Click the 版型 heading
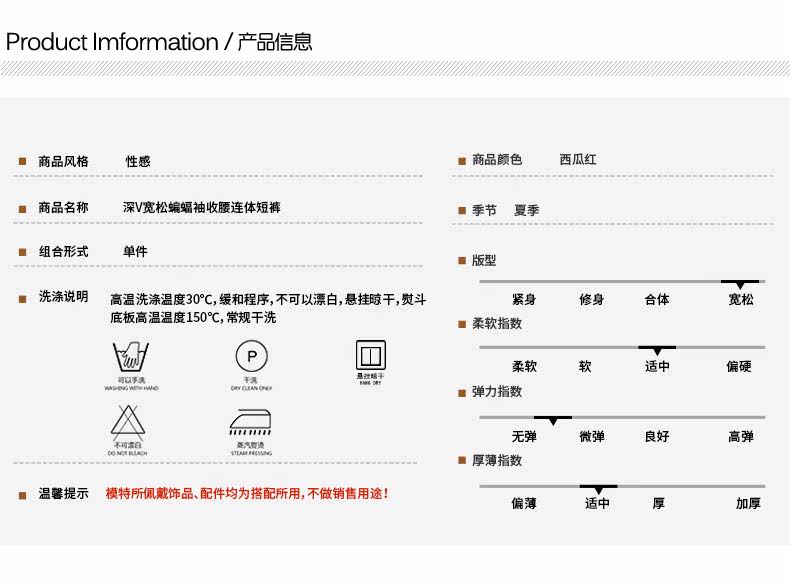Viewport: 790px width, 584px height. pos(484,261)
